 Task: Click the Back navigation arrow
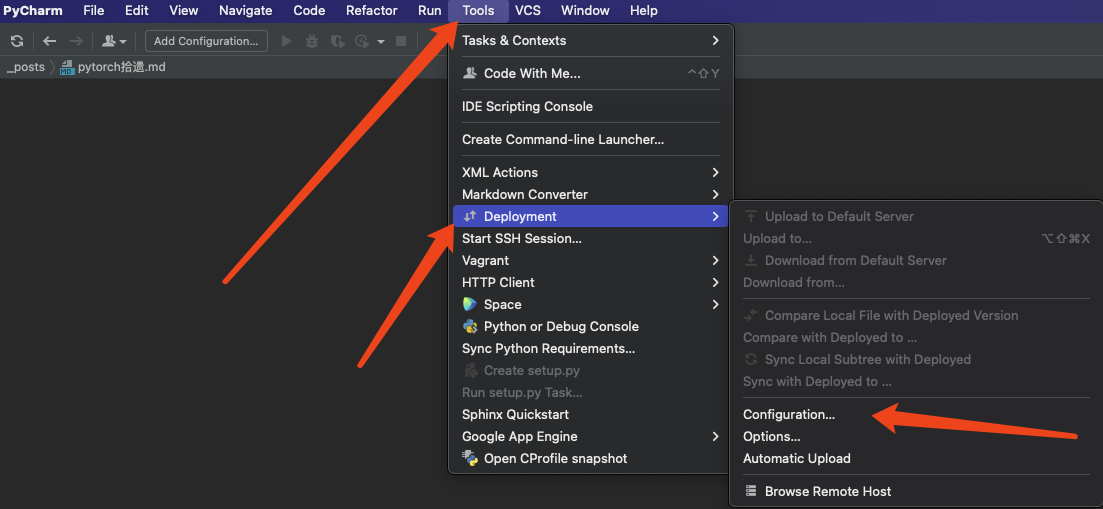point(49,41)
